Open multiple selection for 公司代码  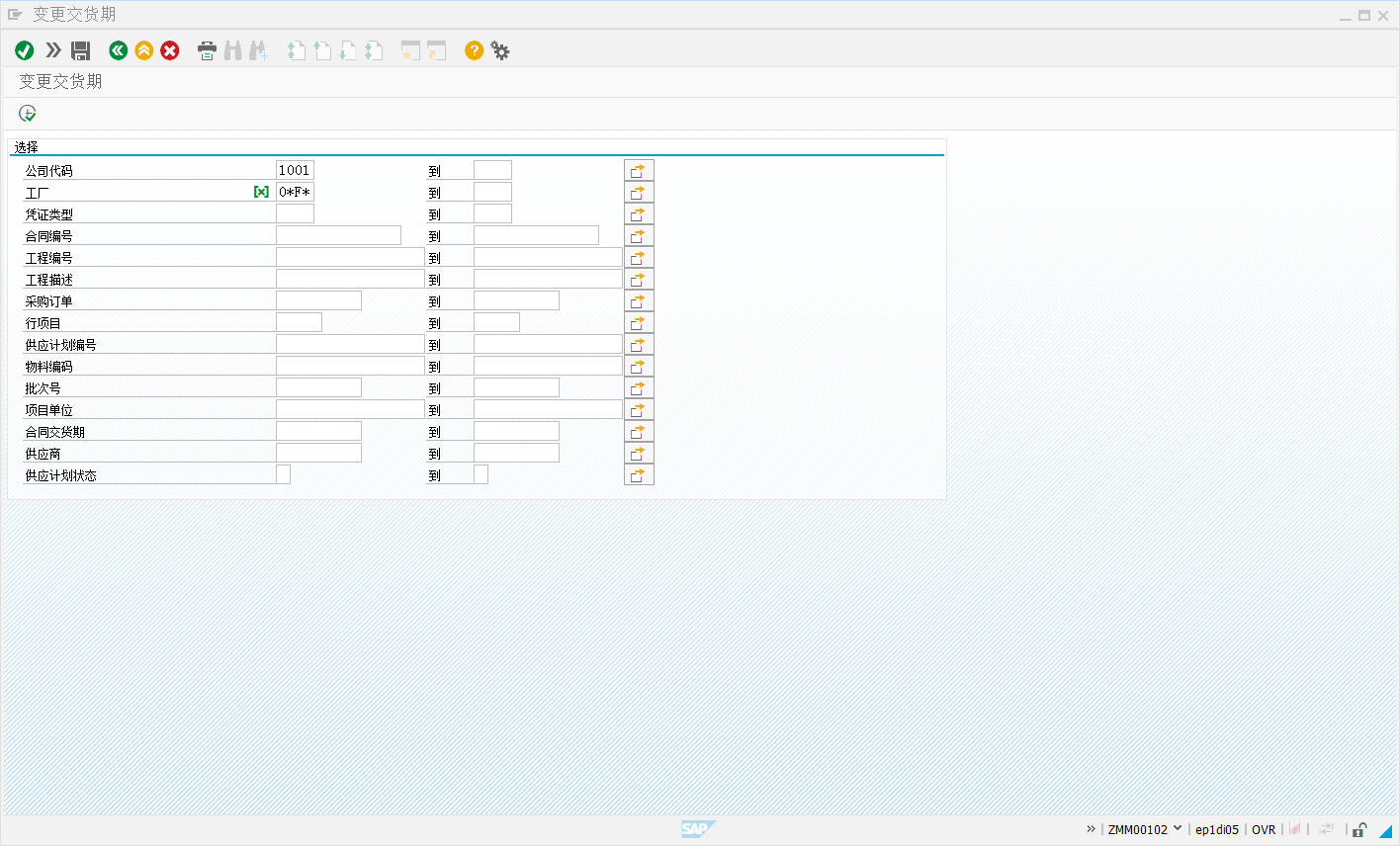639,170
